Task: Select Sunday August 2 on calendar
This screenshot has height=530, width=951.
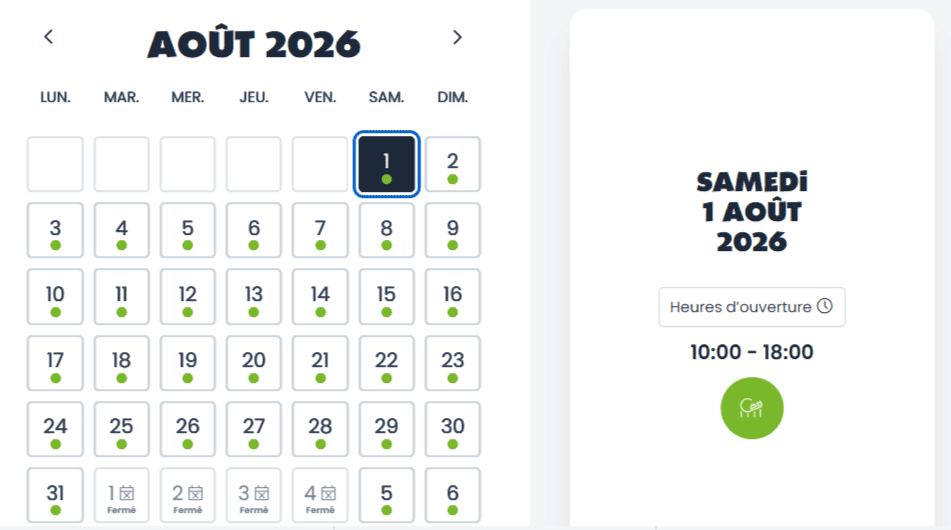Action: pos(453,165)
